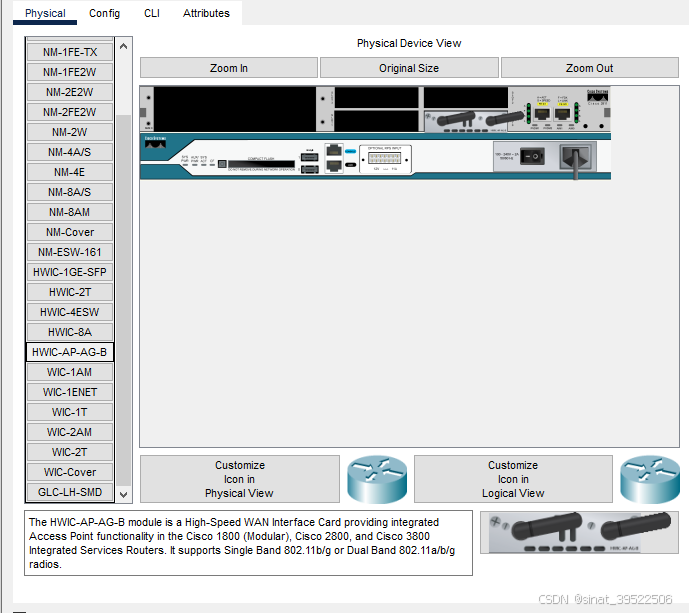689x613 pixels.
Task: Click the logical view router icon
Action: tap(650, 479)
